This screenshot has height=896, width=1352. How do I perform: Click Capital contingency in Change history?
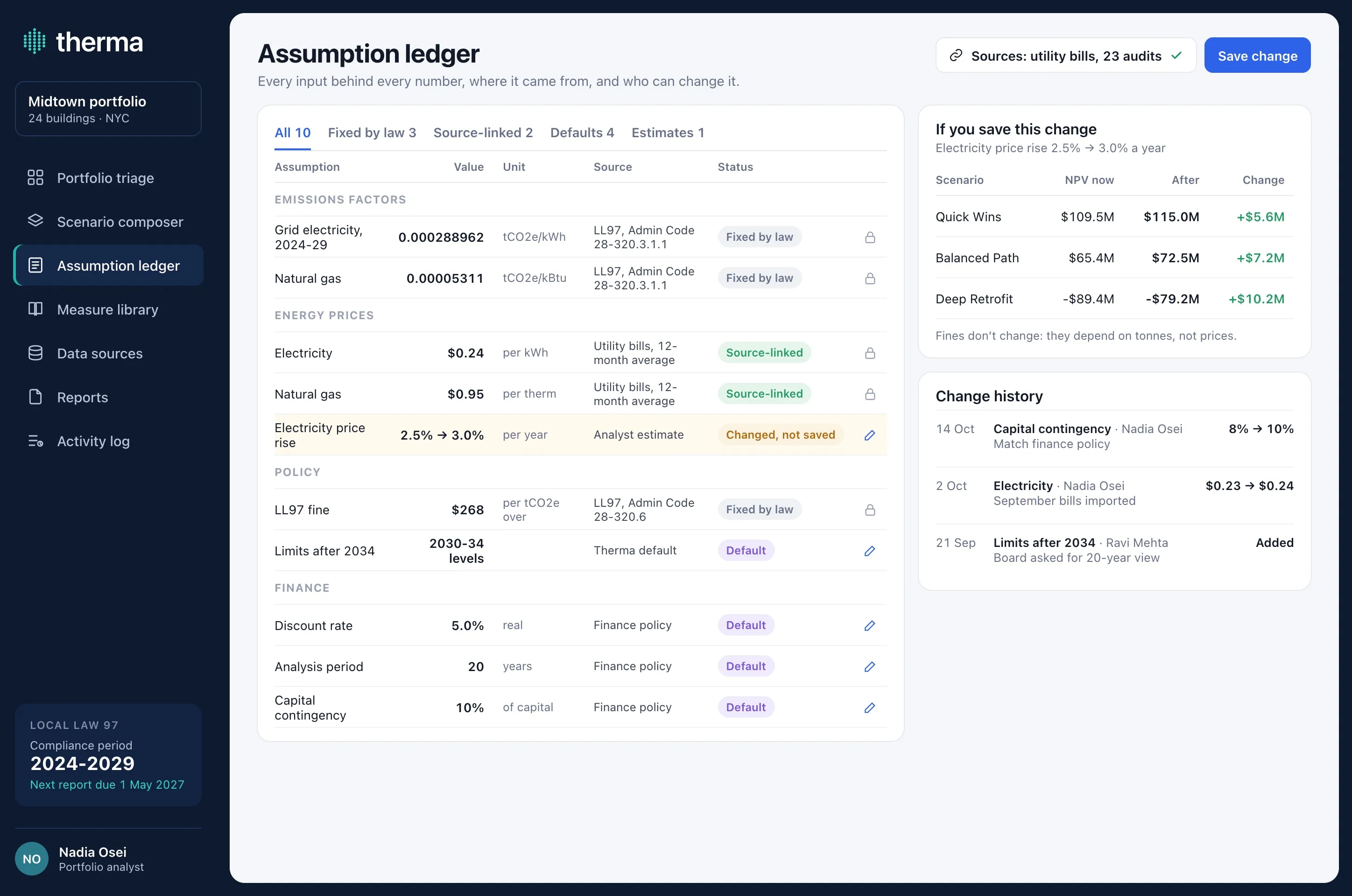pyautogui.click(x=1051, y=428)
